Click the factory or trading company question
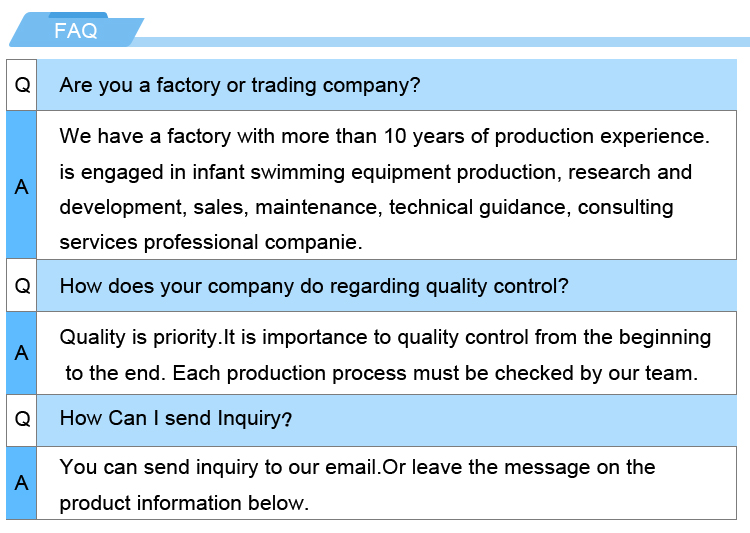Image resolution: width=750 pixels, height=533 pixels. pyautogui.click(x=240, y=85)
